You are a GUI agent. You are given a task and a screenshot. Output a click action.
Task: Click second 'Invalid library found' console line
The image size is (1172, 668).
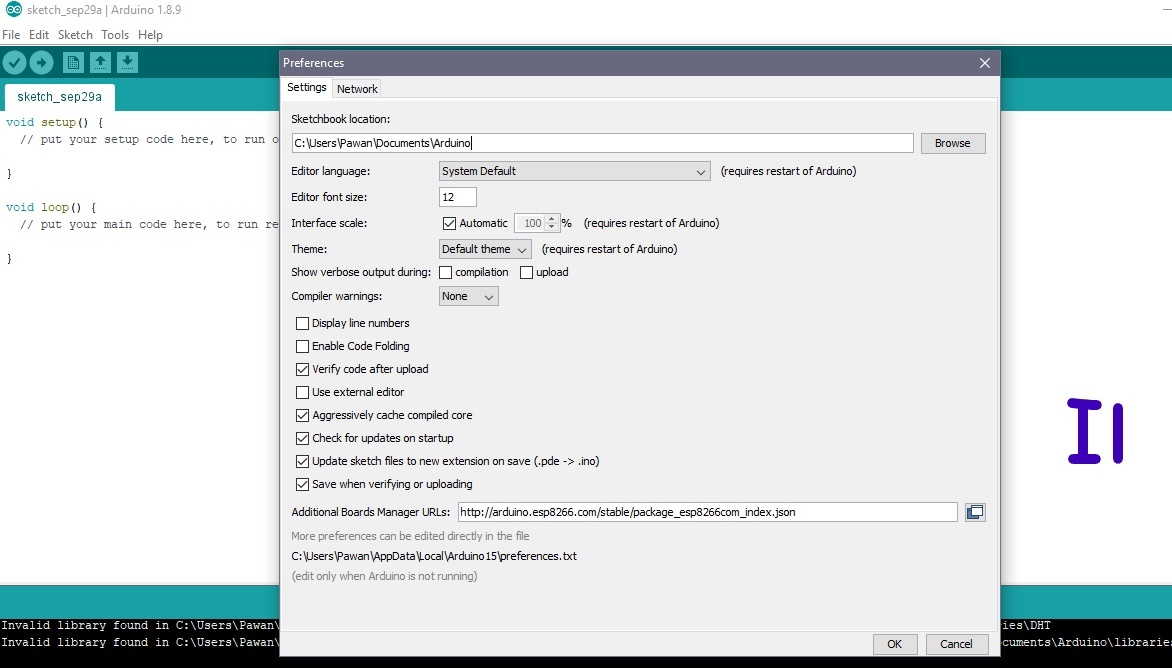(x=140, y=643)
